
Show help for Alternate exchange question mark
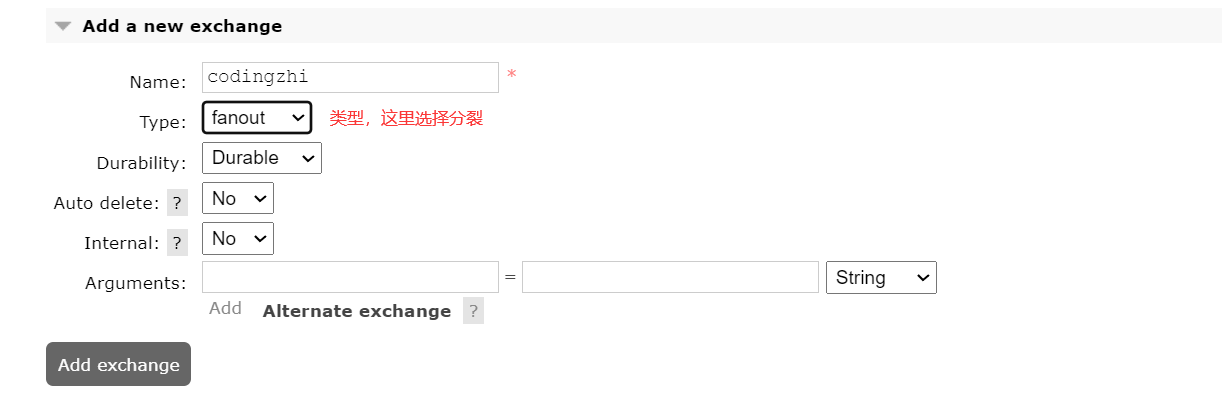(x=473, y=311)
